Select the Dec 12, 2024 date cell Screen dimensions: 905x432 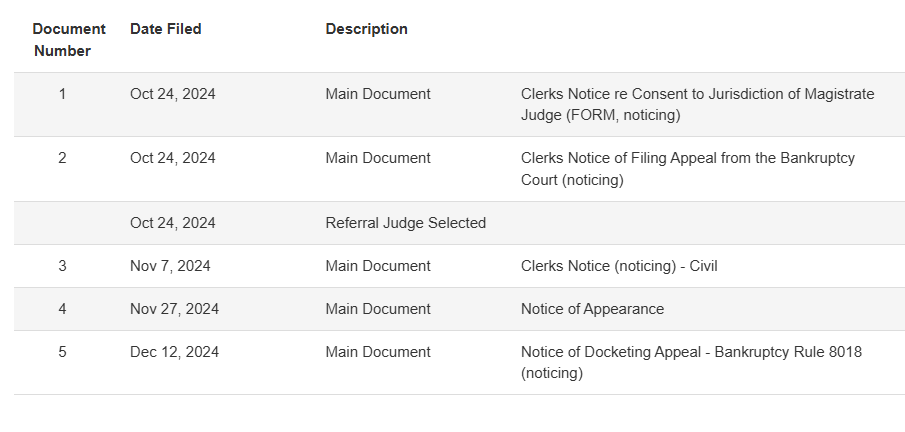click(x=174, y=352)
